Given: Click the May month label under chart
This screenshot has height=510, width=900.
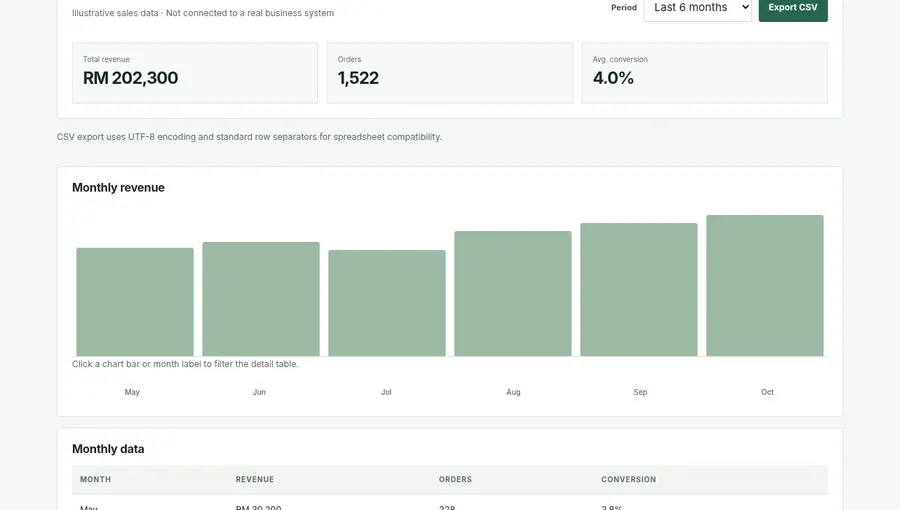Looking at the screenshot, I should [132, 392].
